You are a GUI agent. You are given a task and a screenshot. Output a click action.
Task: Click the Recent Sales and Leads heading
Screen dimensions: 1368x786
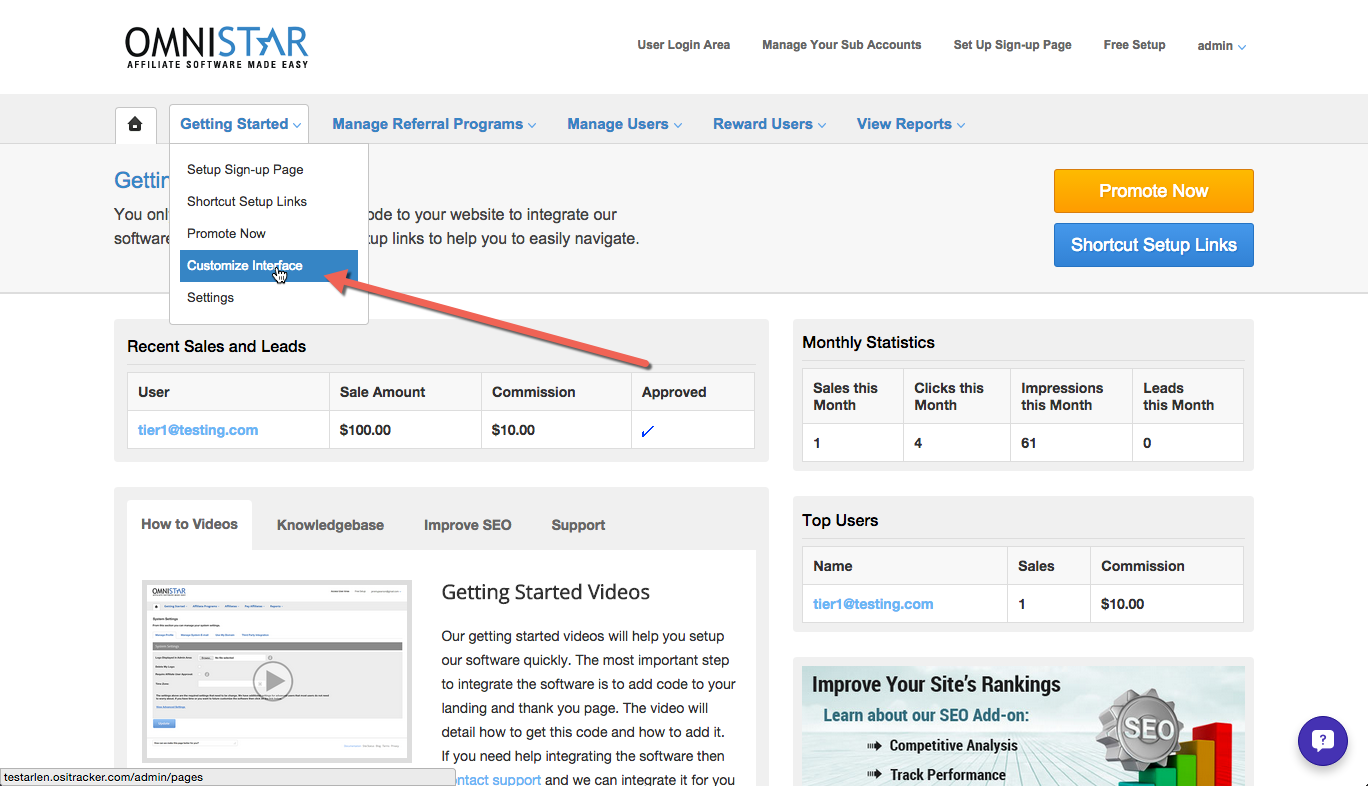(x=216, y=346)
